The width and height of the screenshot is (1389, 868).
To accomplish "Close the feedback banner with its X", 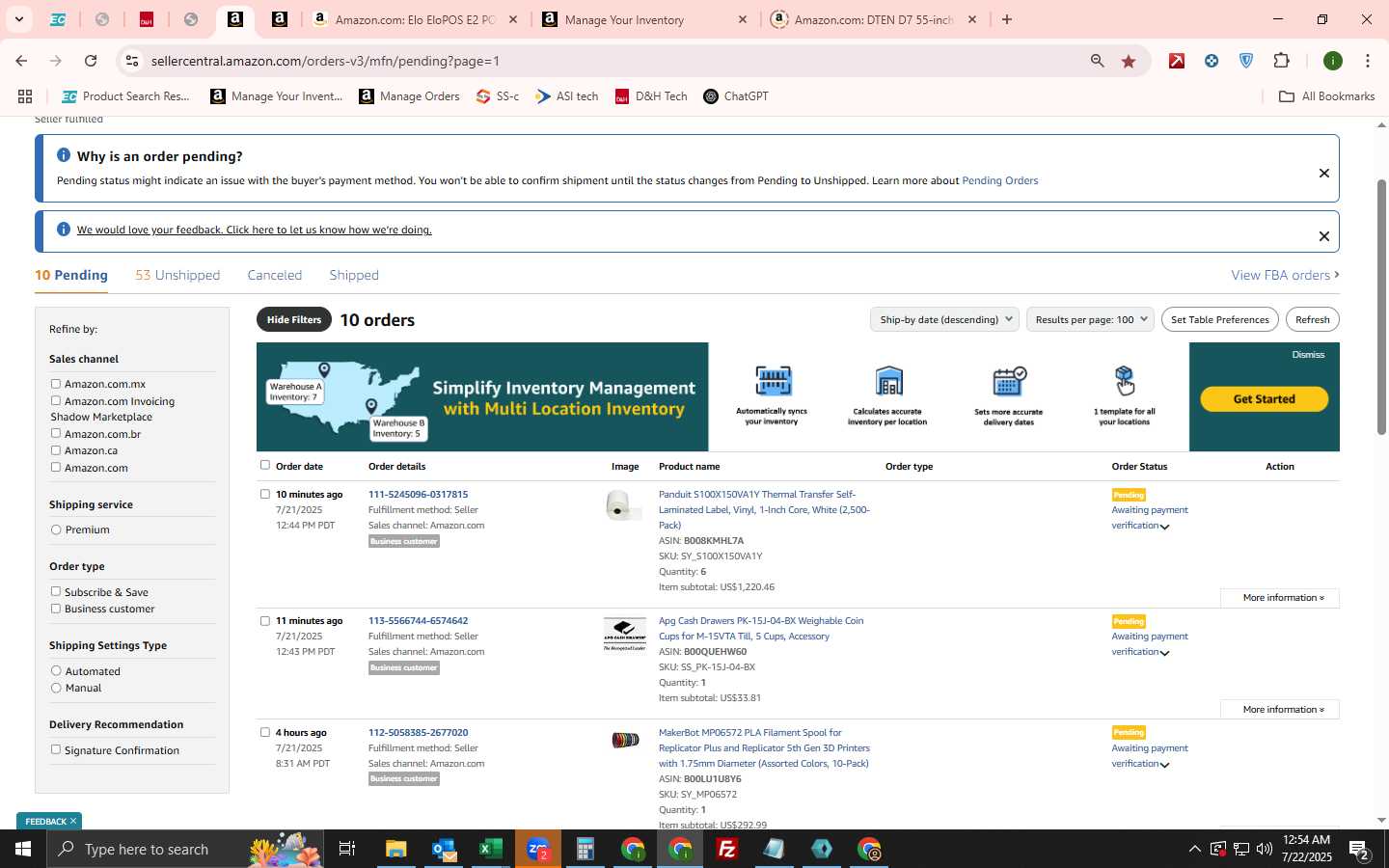I will [x=1324, y=236].
